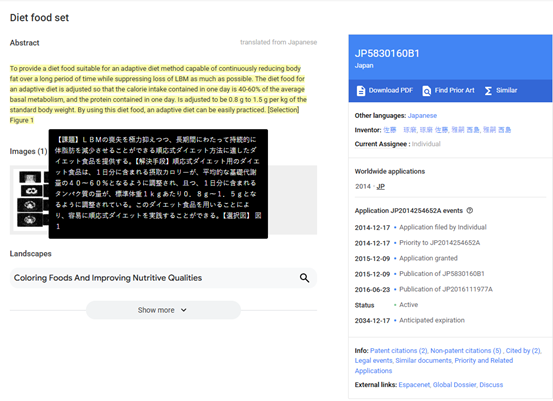Open Priority and Related Applications link
The width and height of the screenshot is (553, 401).
pos(434,366)
